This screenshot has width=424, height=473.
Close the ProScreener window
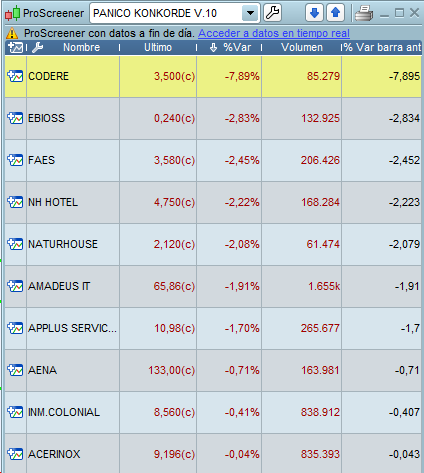[414, 13]
